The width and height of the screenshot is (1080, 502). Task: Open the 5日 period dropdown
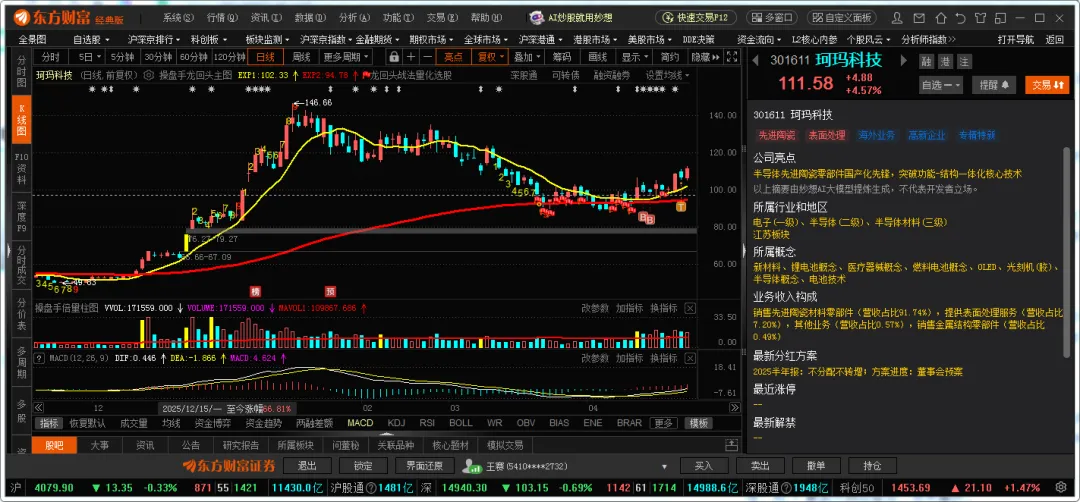(x=89, y=56)
